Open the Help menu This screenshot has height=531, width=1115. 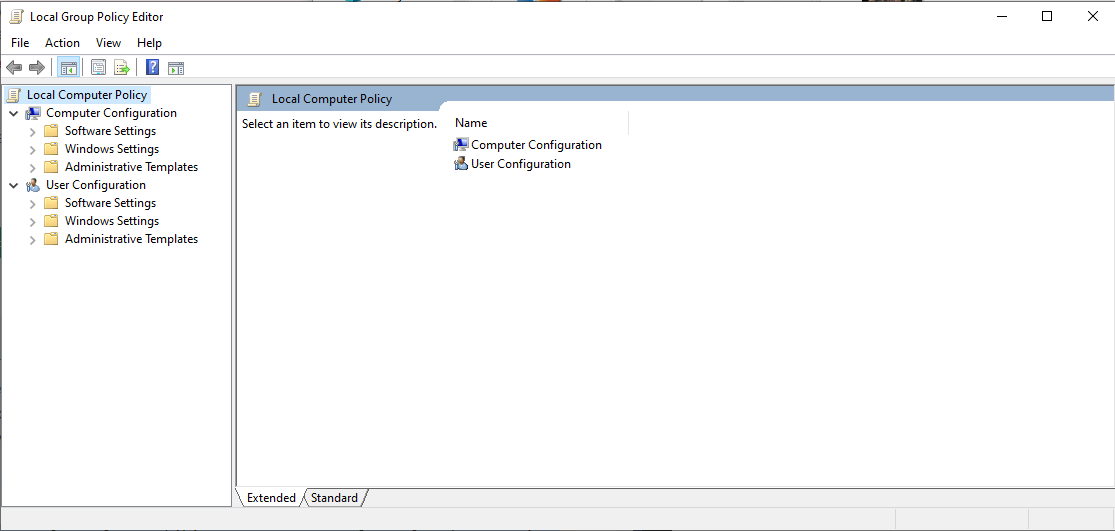pos(149,43)
